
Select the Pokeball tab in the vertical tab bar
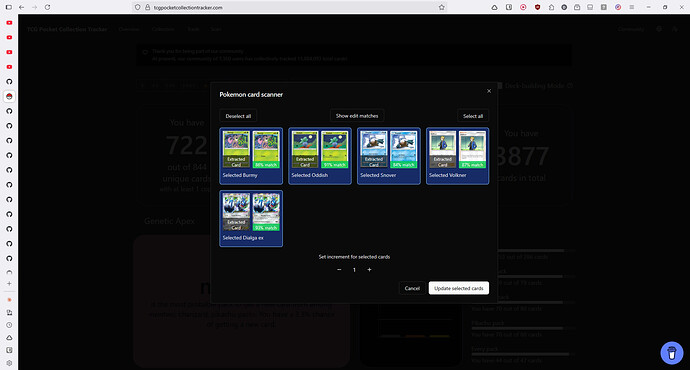point(9,96)
